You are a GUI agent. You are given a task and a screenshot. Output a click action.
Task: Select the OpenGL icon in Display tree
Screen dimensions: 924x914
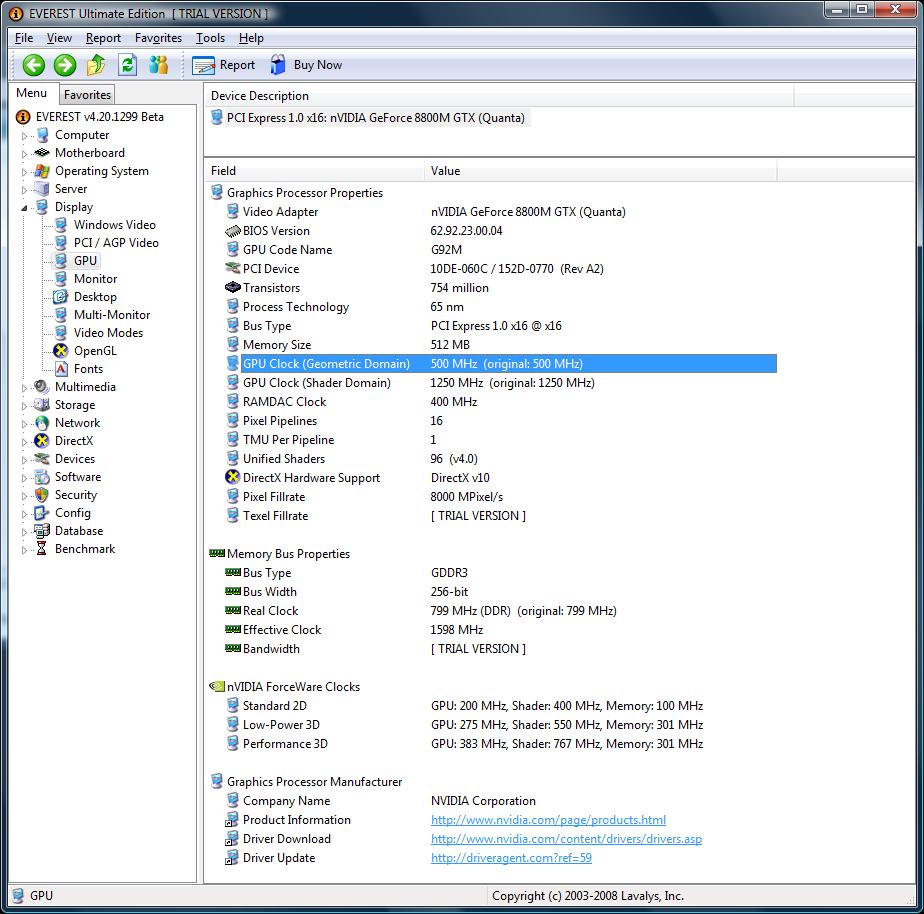tap(61, 351)
